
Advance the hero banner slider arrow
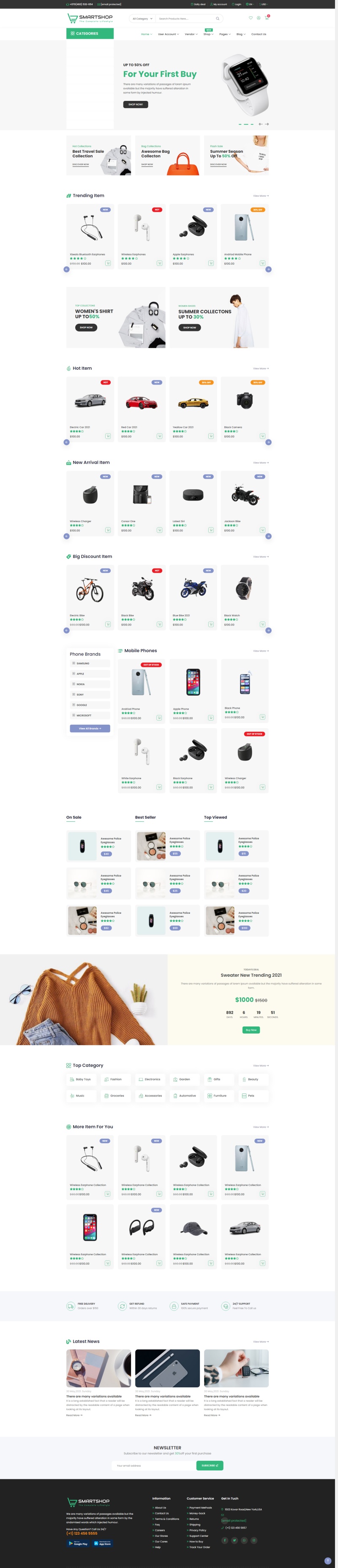pos(267,124)
